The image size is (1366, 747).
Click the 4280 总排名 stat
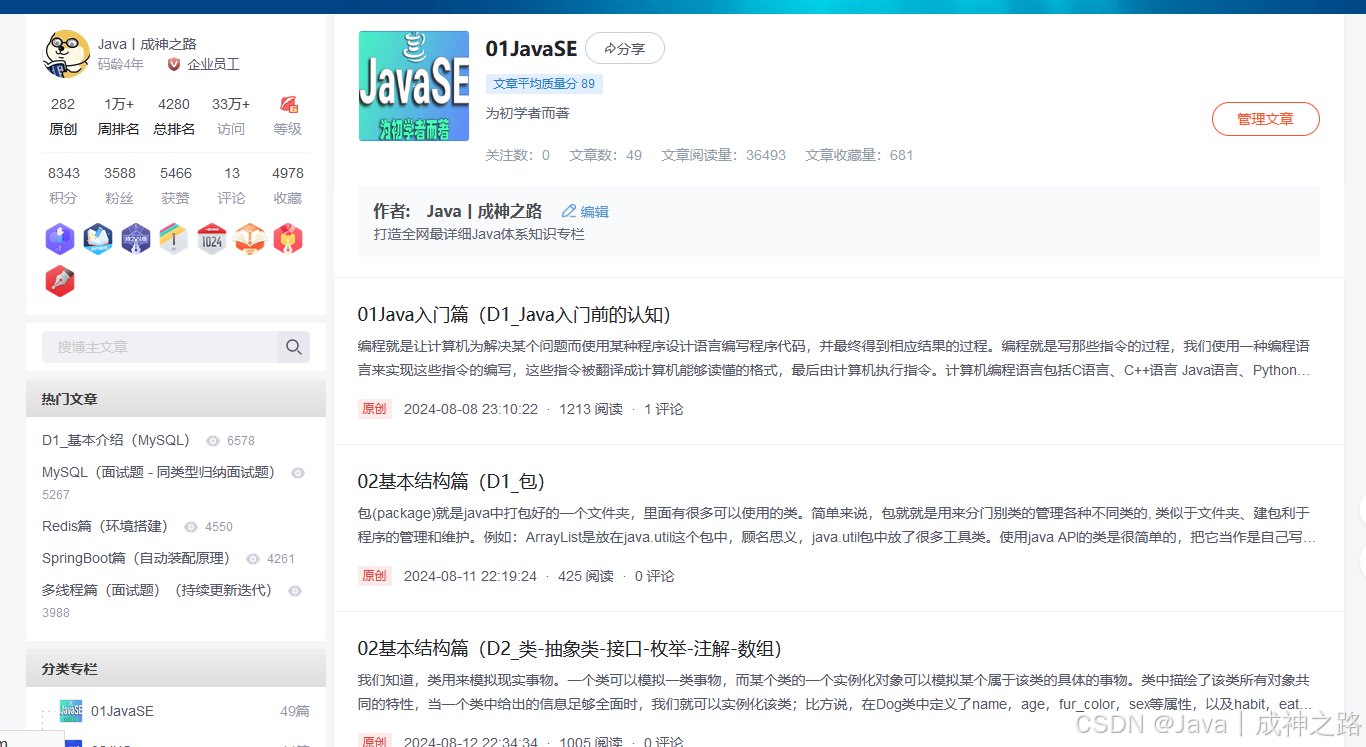[x=174, y=116]
